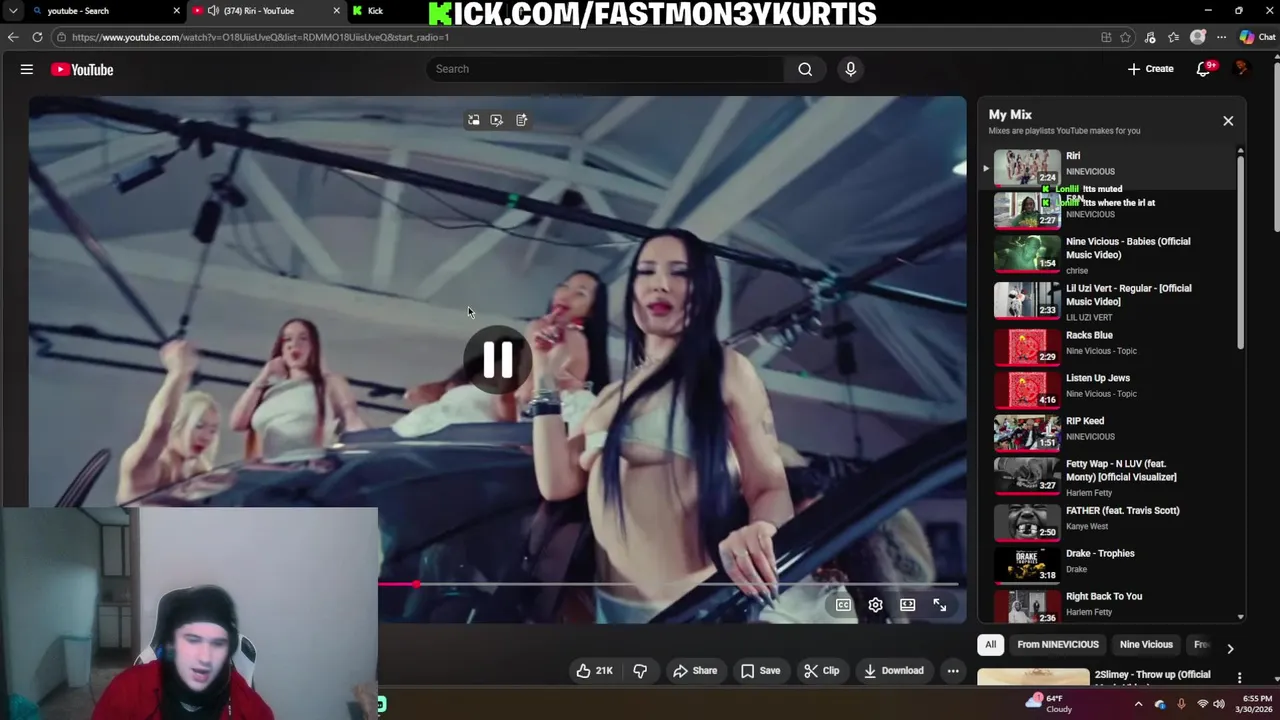Download the video
The image size is (1280, 720).
(893, 671)
